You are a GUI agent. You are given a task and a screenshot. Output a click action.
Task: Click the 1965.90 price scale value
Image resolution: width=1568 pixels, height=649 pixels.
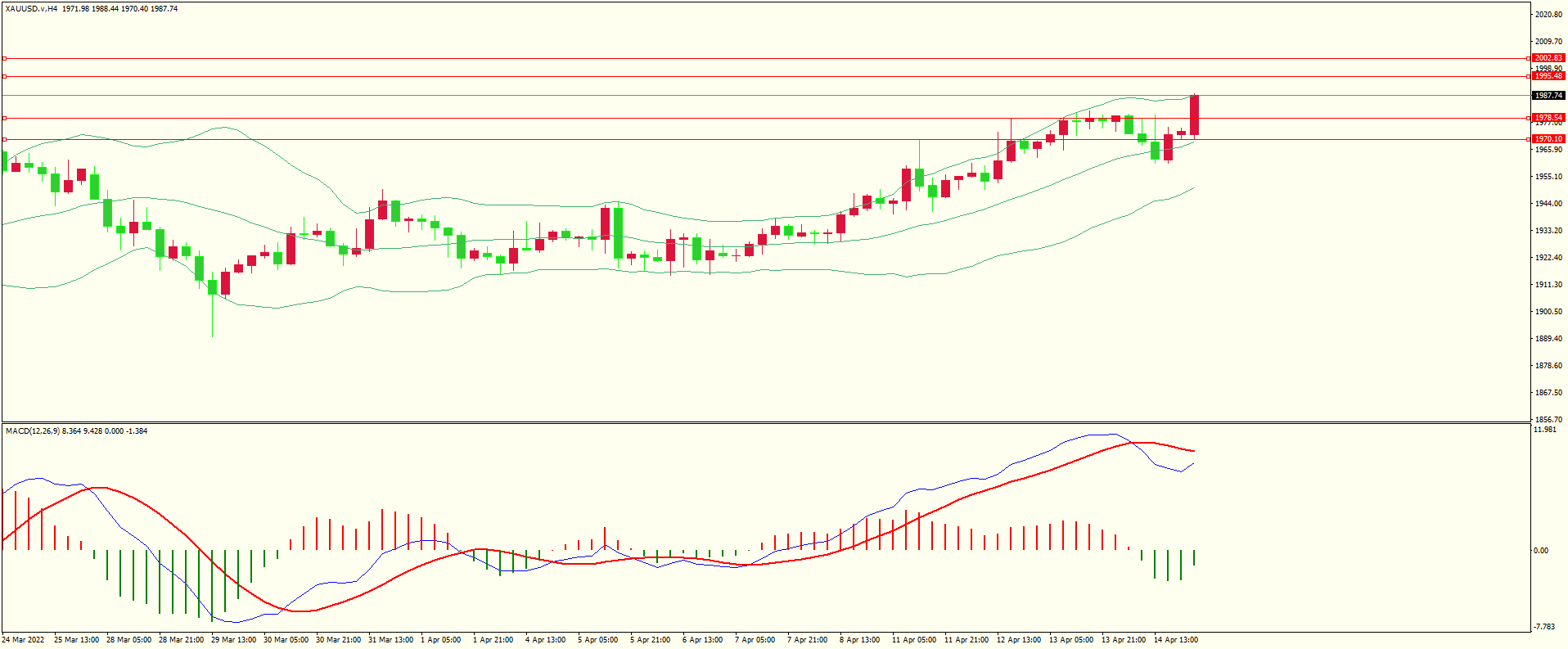tap(1548, 150)
